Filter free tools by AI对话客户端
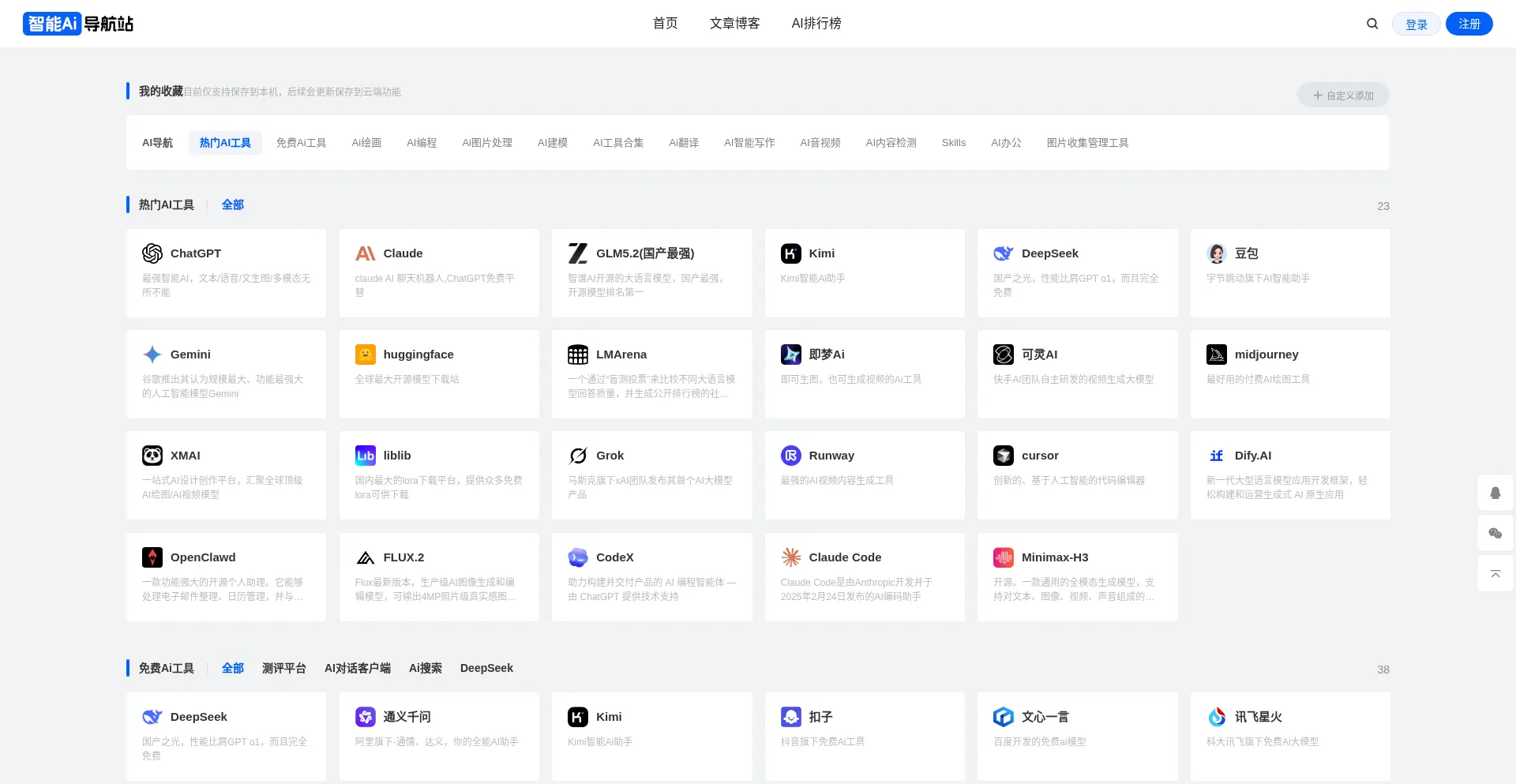The width and height of the screenshot is (1516, 784). (x=358, y=669)
